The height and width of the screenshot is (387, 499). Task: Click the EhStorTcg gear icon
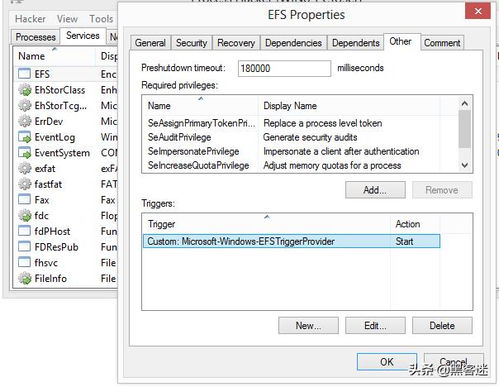coord(25,105)
